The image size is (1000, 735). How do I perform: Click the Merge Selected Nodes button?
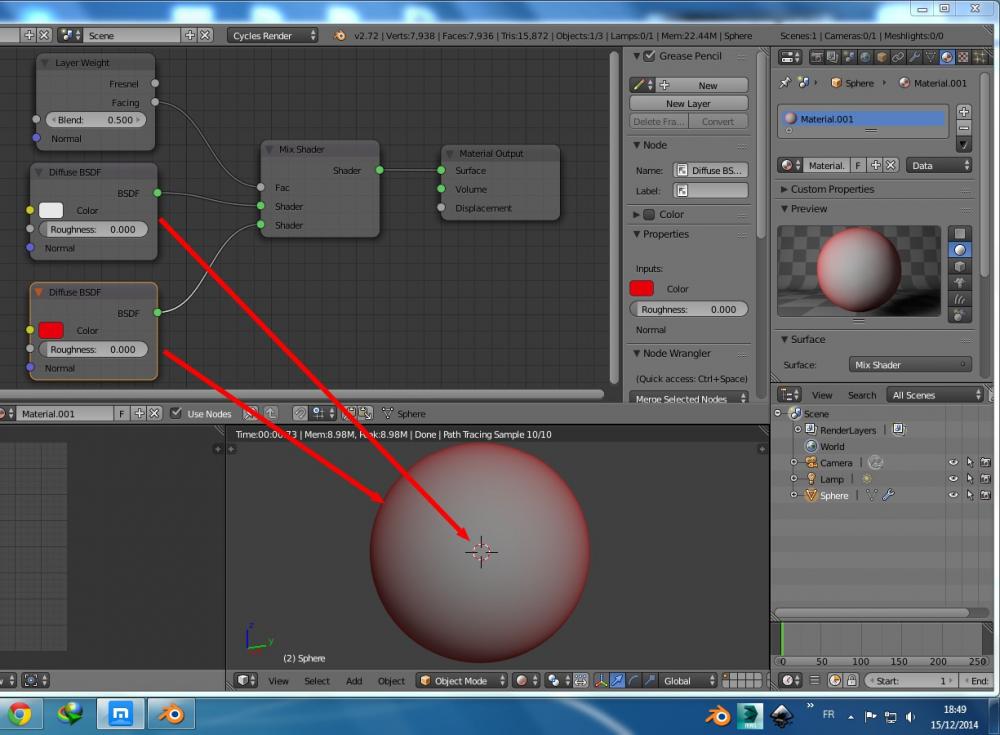689,399
